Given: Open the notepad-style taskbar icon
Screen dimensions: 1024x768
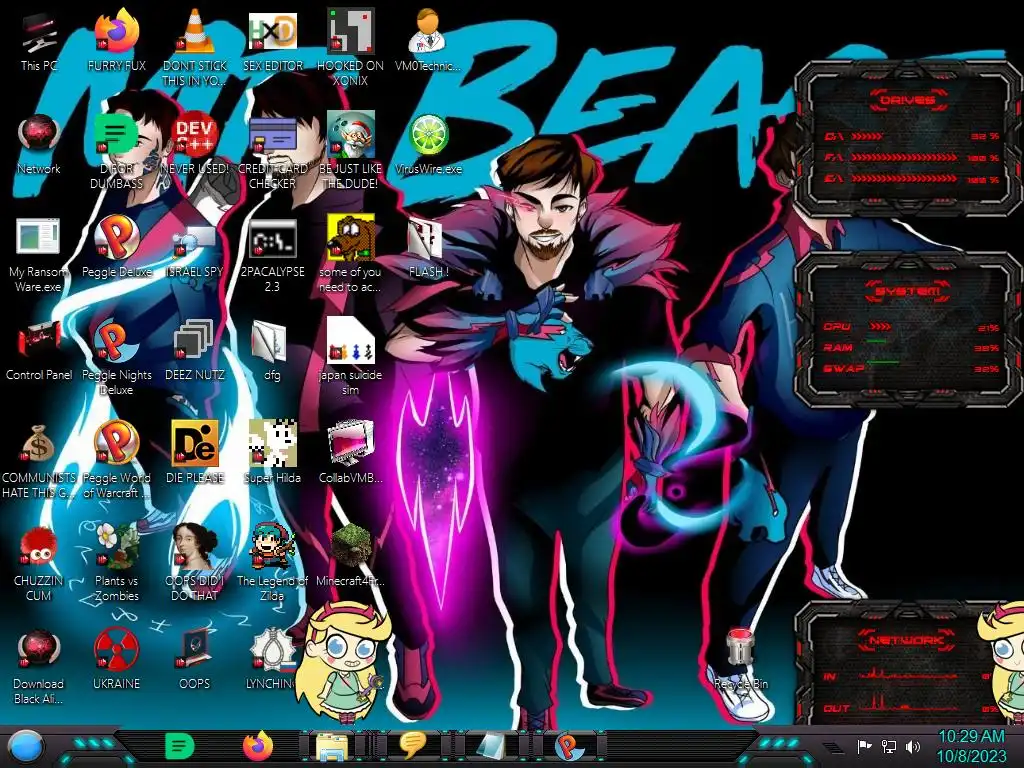Looking at the screenshot, I should (490, 746).
